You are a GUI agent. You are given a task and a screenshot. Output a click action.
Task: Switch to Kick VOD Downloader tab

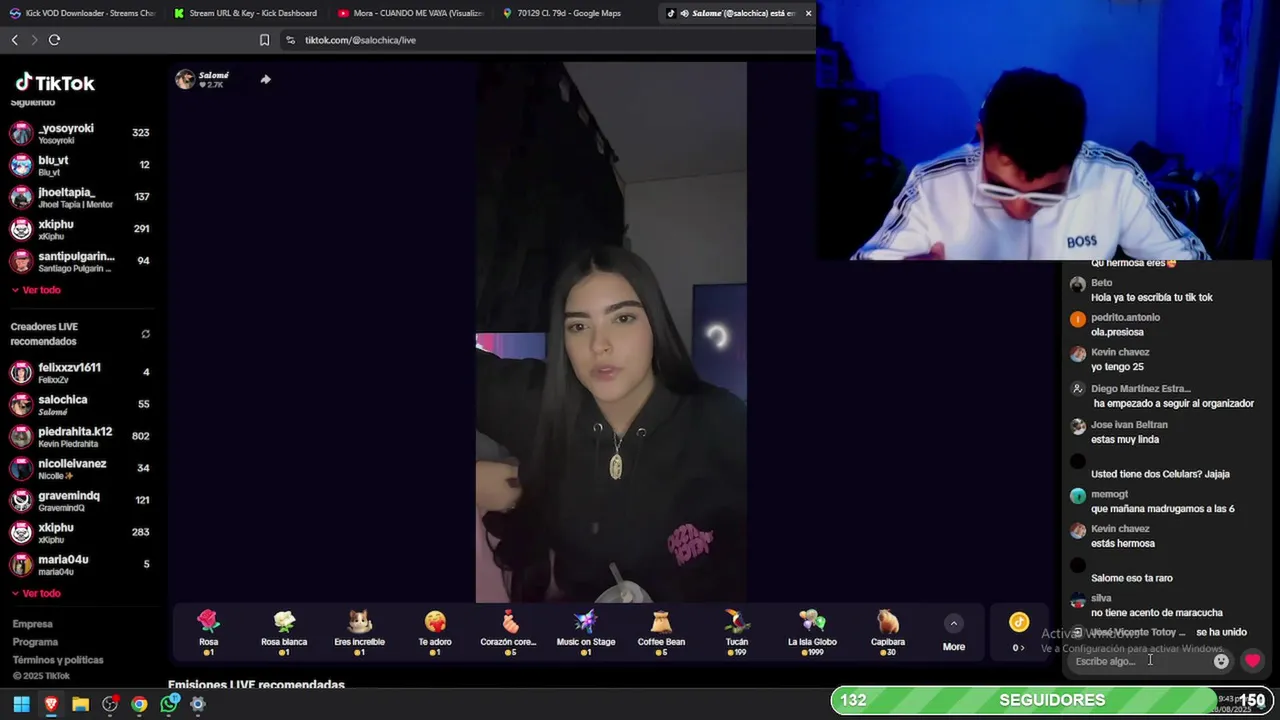tap(82, 13)
